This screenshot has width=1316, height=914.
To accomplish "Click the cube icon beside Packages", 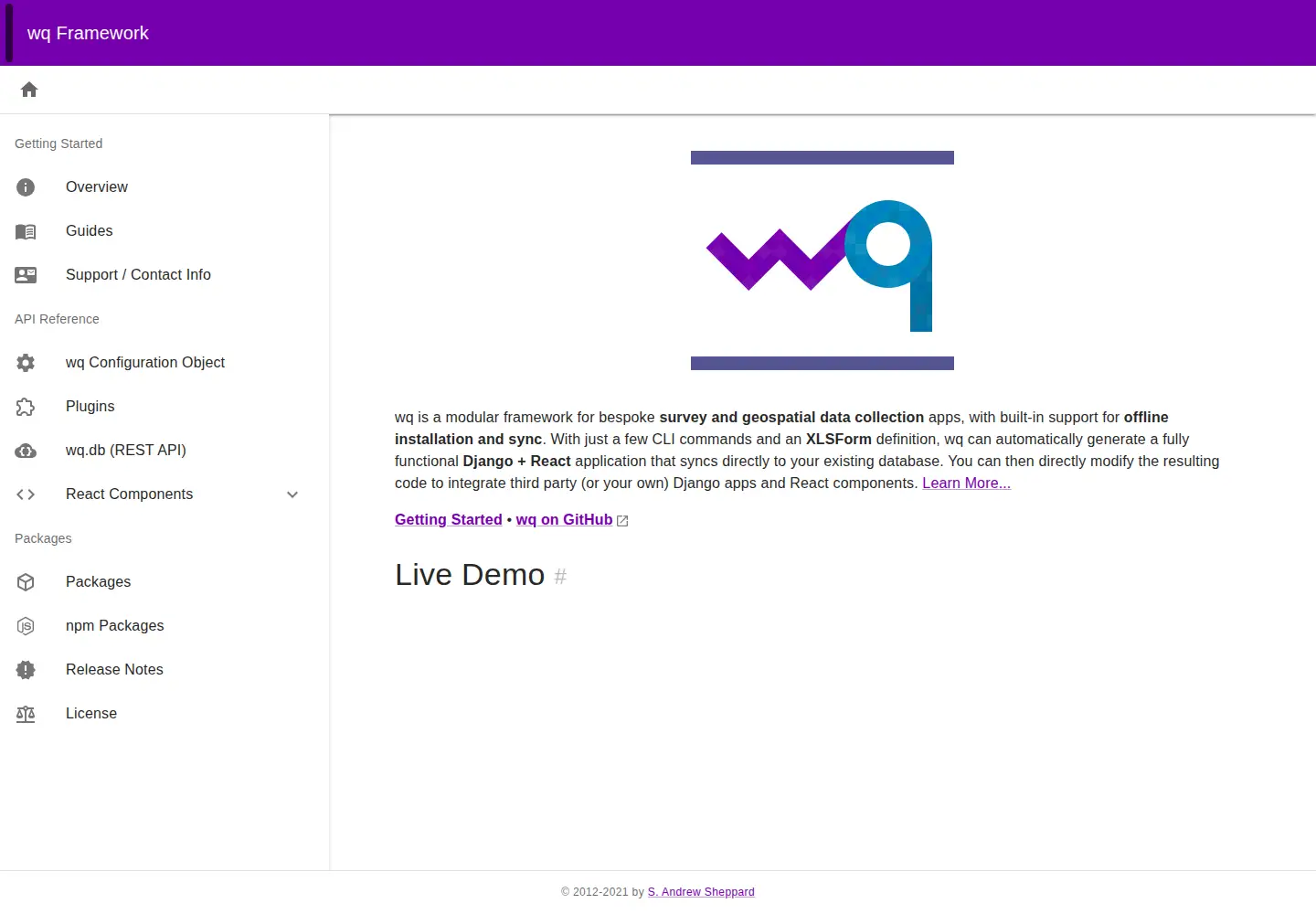I will coord(26,582).
